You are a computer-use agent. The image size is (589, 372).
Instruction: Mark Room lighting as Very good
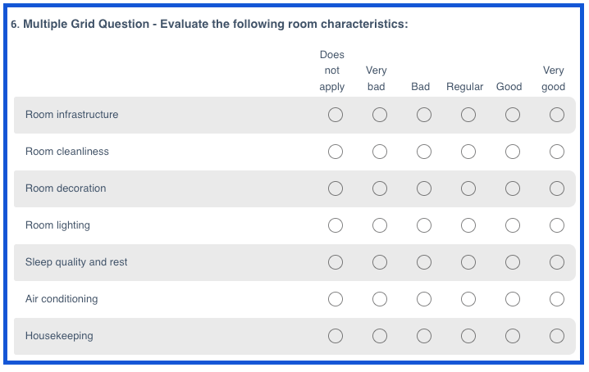coord(557,225)
